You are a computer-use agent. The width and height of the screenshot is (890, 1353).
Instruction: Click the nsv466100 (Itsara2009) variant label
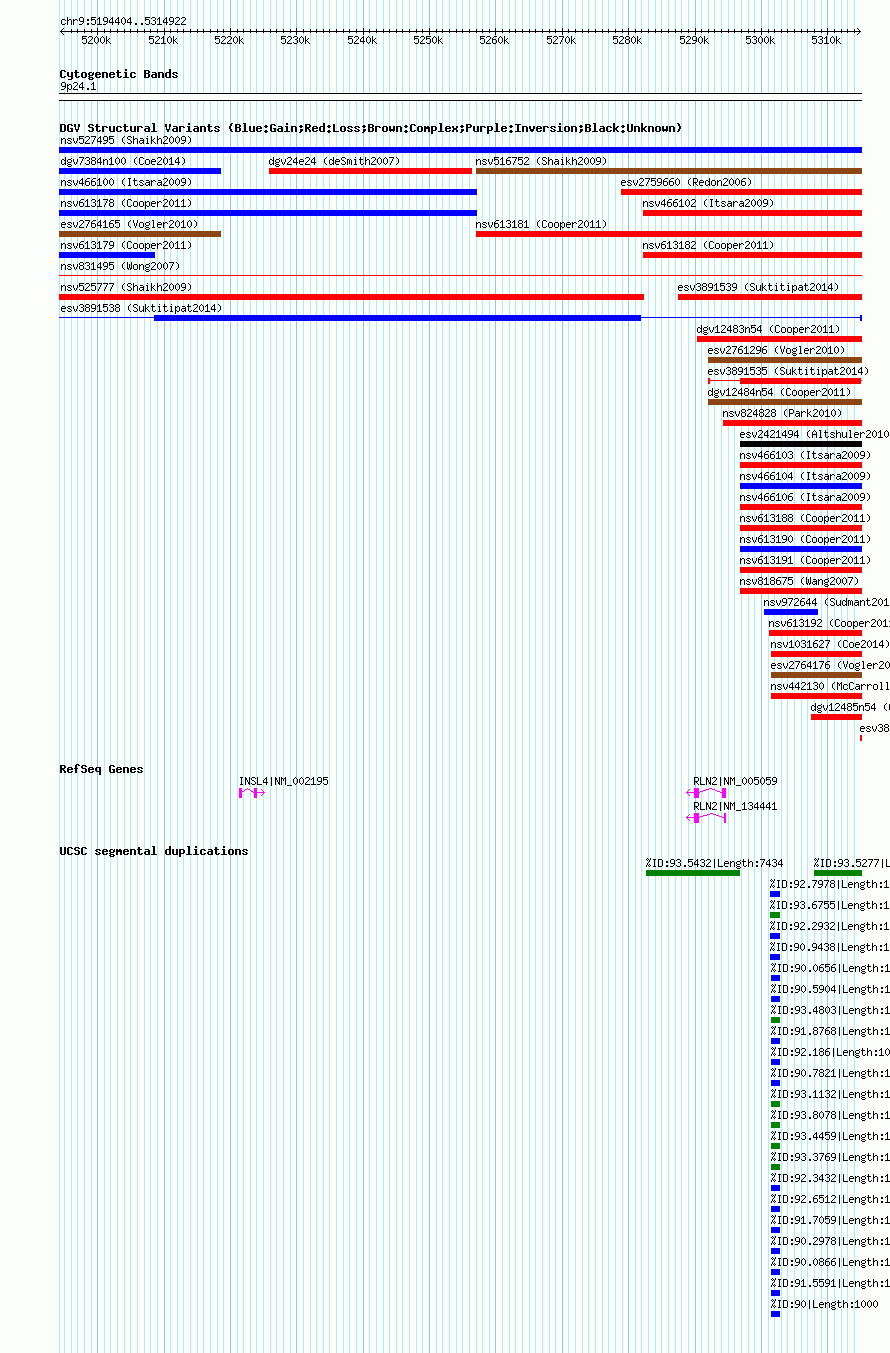[126, 182]
